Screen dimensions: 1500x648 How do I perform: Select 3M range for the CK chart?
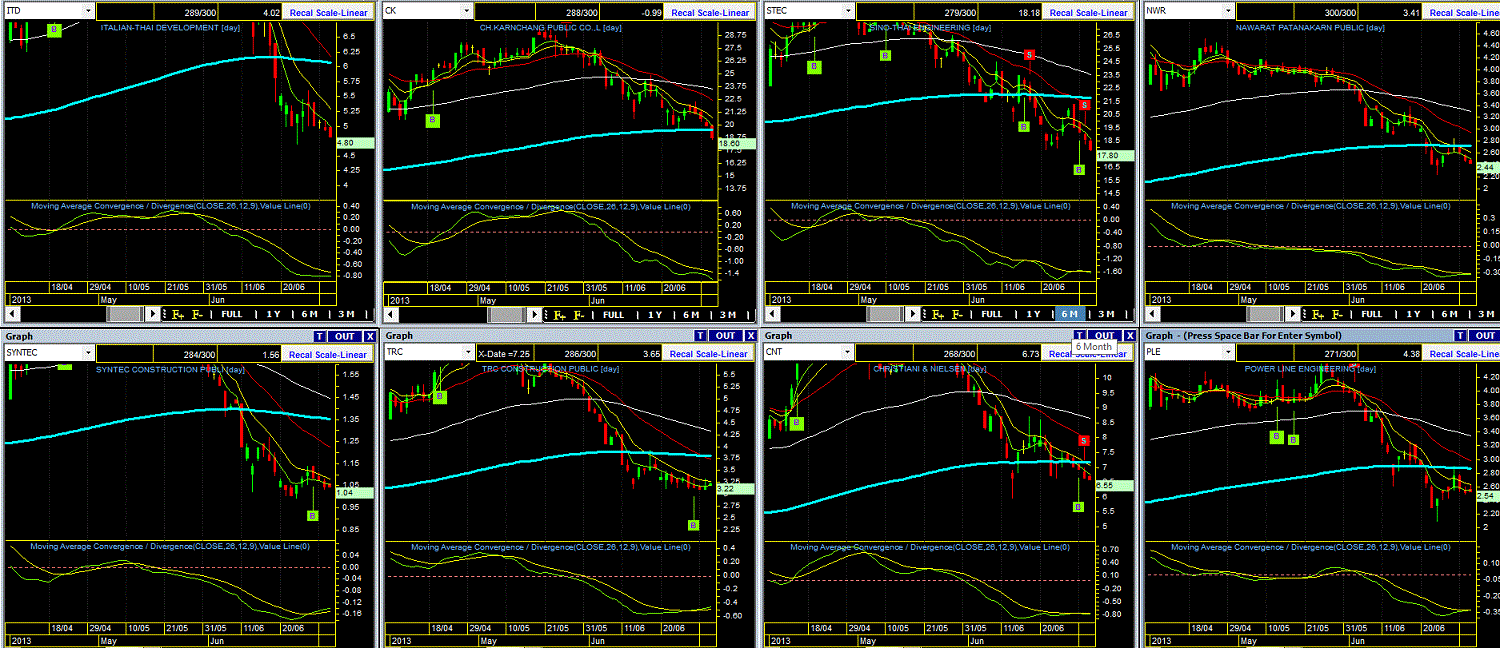click(728, 314)
